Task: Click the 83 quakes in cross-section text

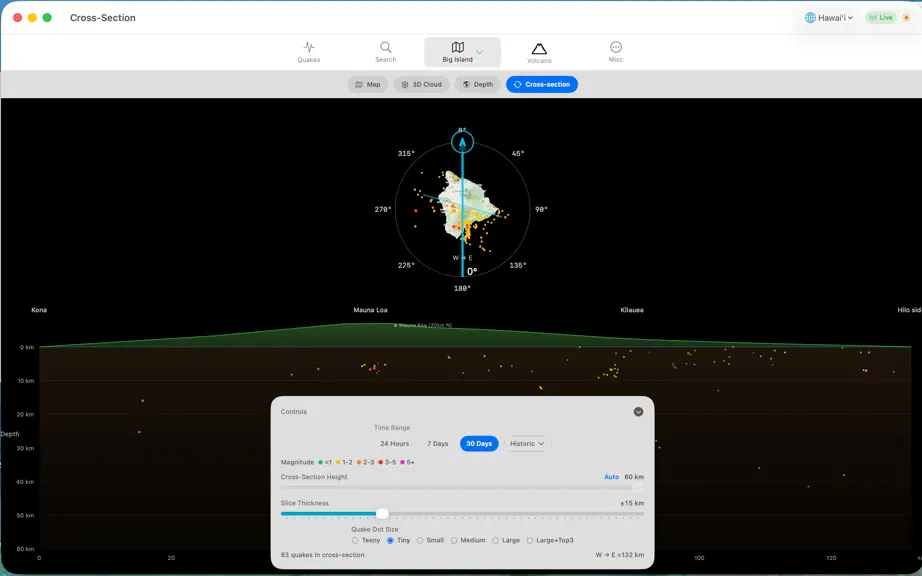Action: [x=322, y=555]
